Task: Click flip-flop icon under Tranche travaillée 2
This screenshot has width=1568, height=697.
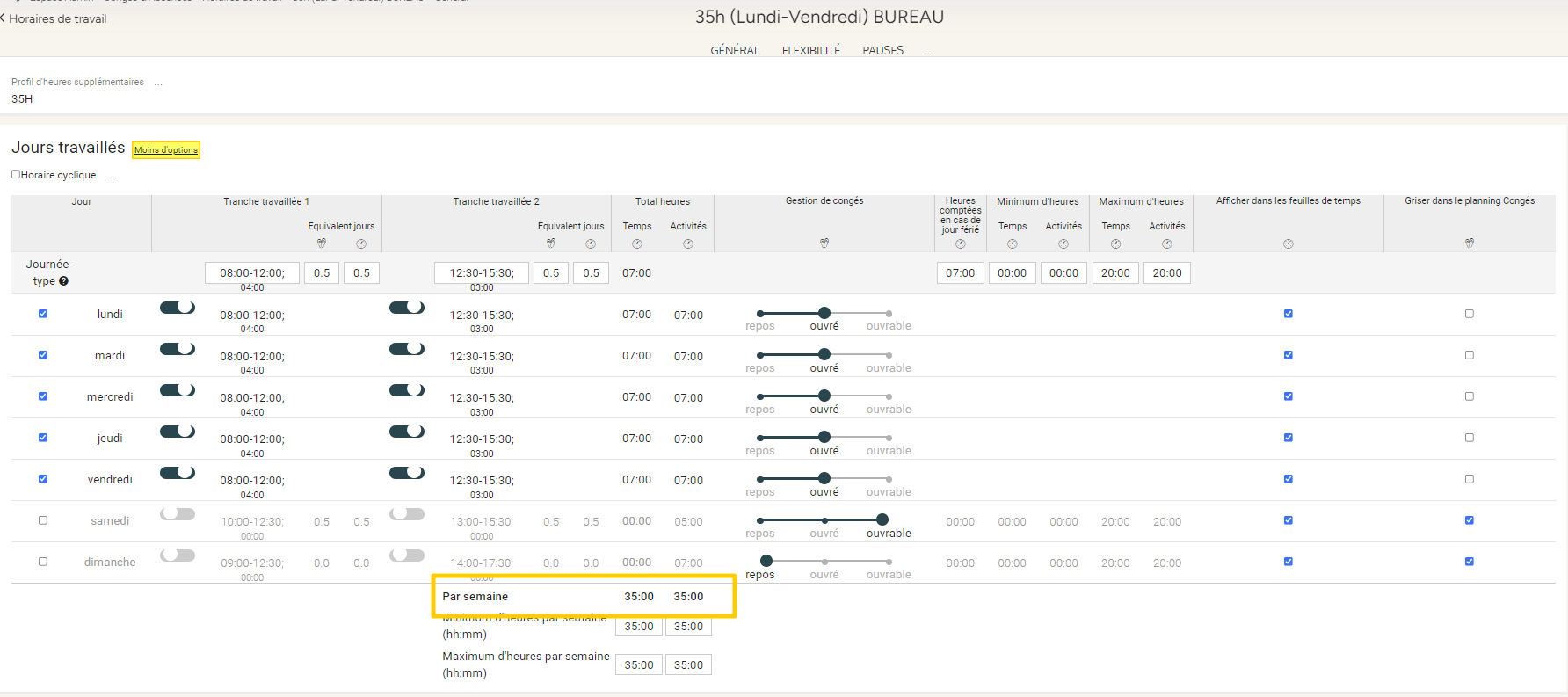Action: coord(551,243)
